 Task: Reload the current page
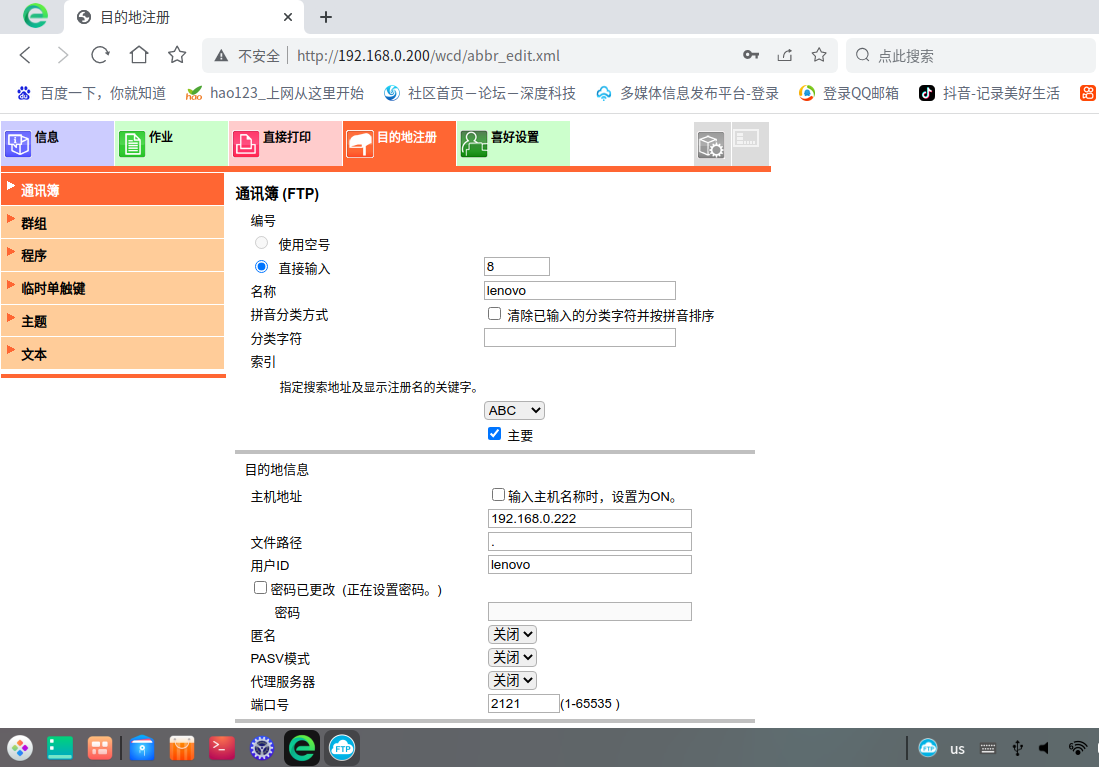100,55
